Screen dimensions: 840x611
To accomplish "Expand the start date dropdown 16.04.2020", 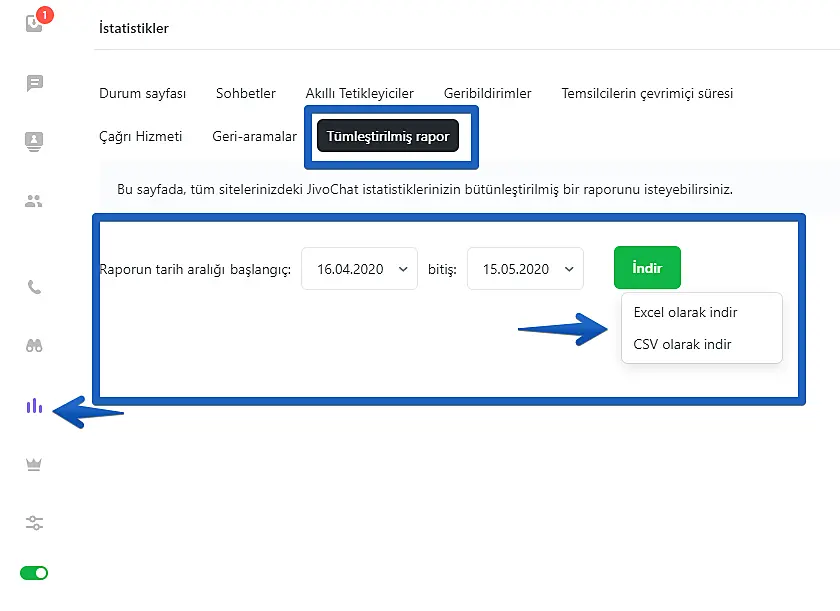I will [x=359, y=269].
